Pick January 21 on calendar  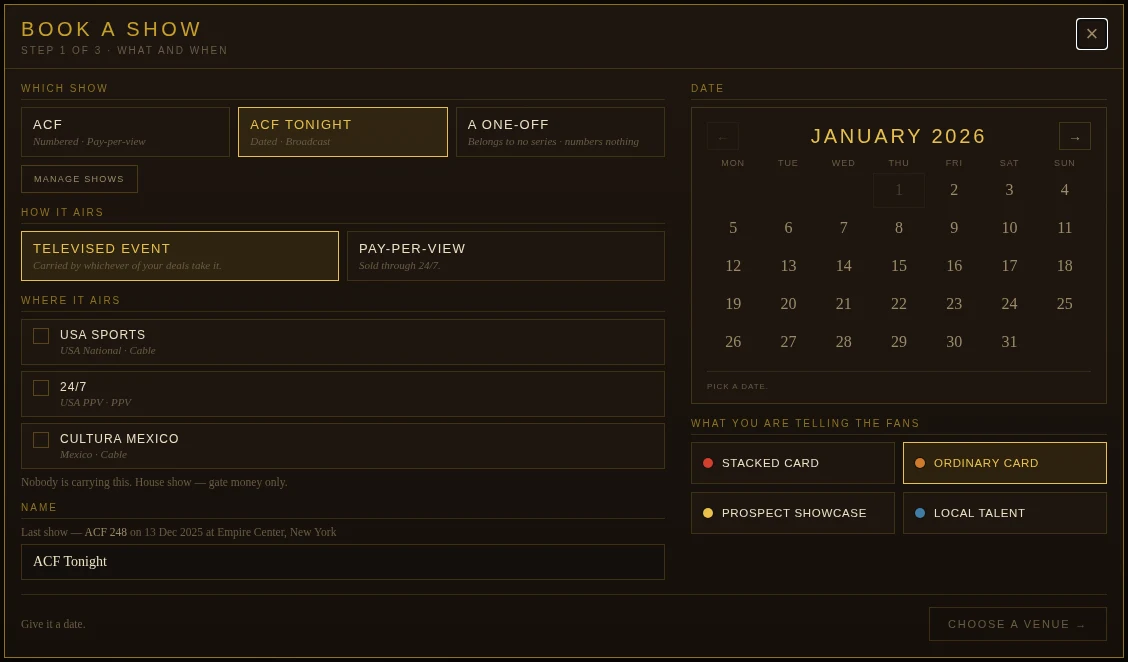pyautogui.click(x=844, y=304)
